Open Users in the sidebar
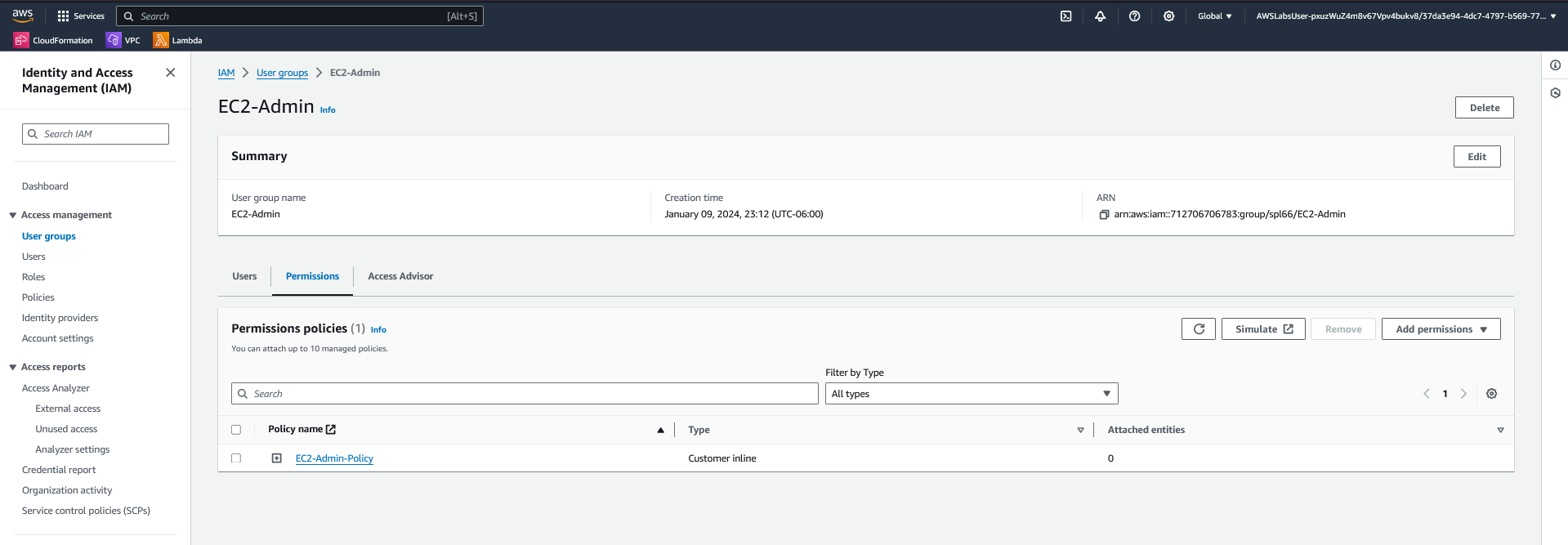The width and height of the screenshot is (1568, 545). pos(34,257)
